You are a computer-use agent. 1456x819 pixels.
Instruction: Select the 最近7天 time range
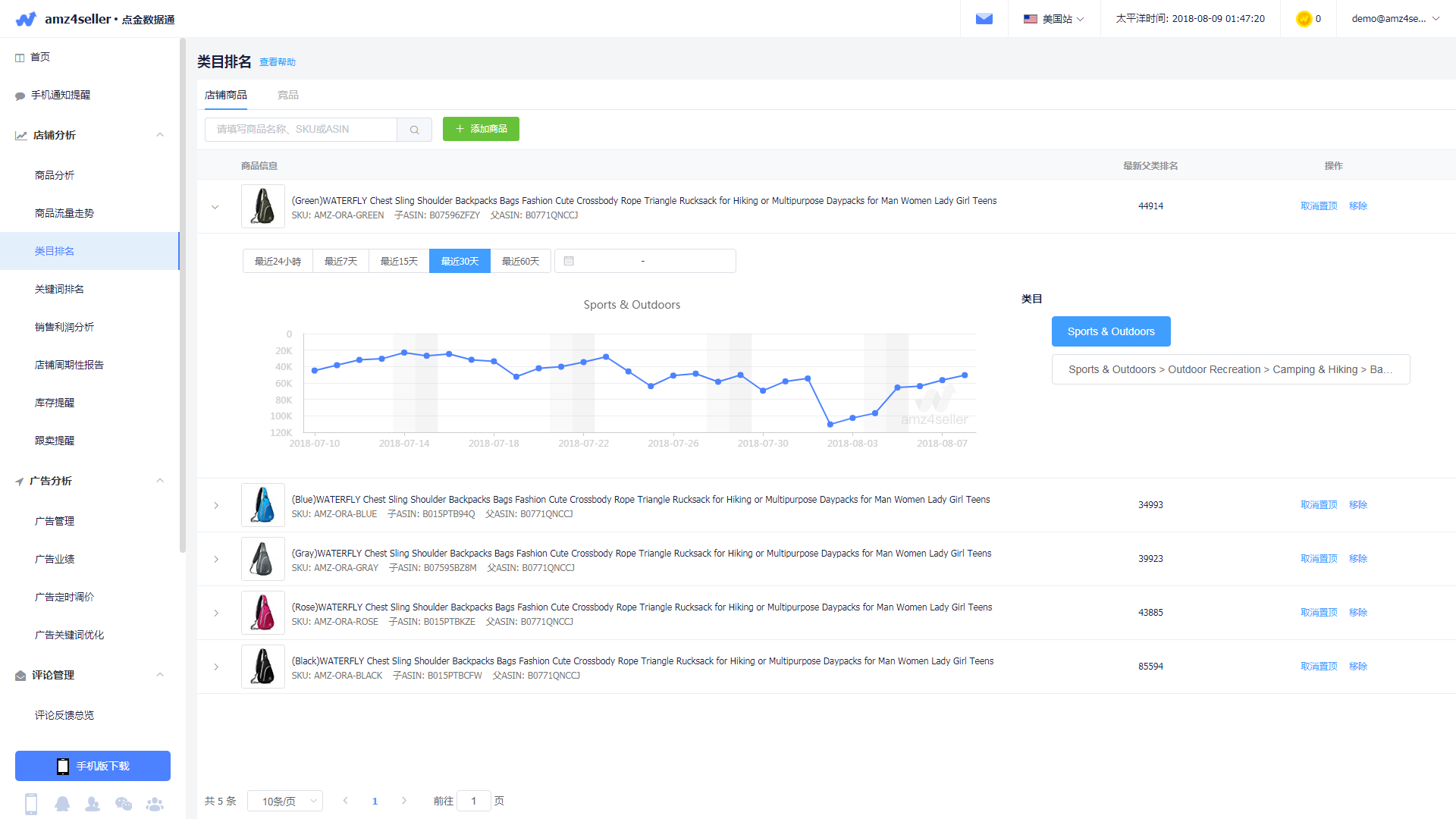[340, 261]
